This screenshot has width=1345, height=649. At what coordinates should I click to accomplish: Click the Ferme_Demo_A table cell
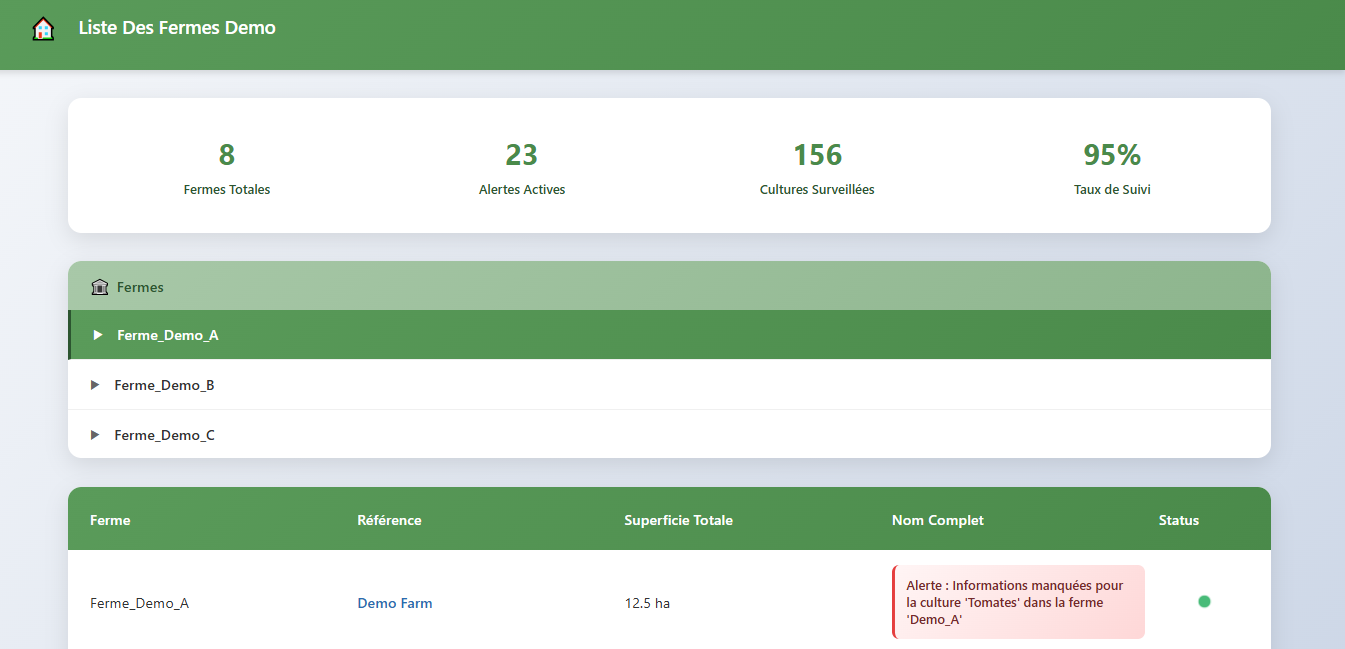pyautogui.click(x=139, y=603)
